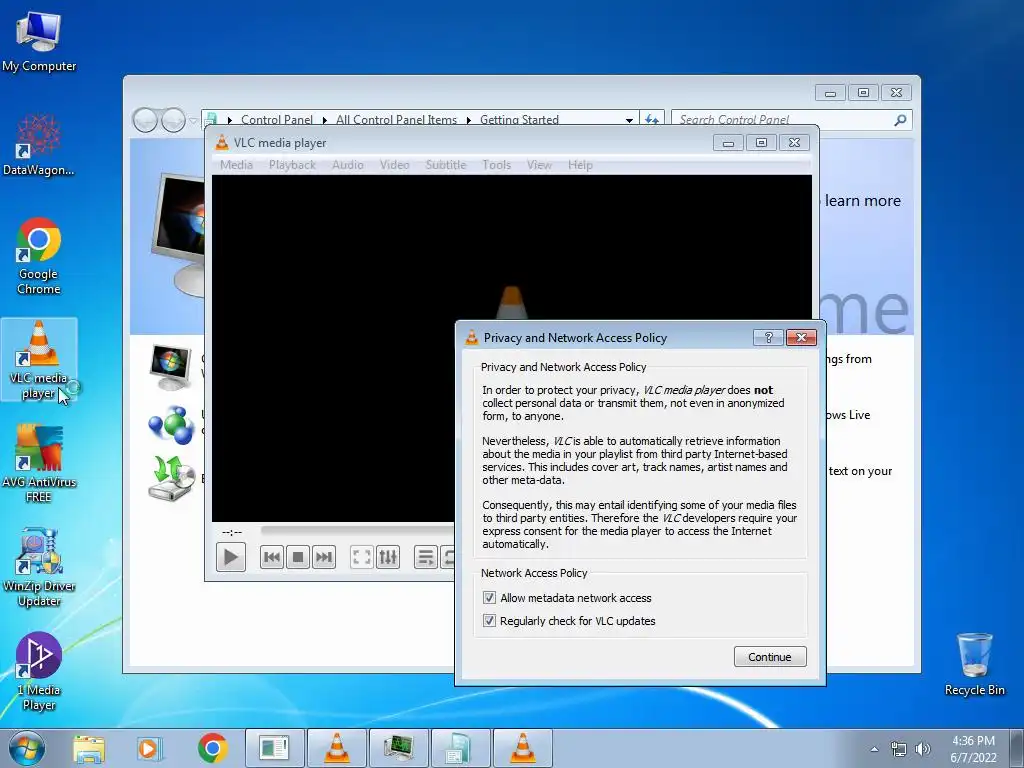The height and width of the screenshot is (768, 1024).
Task: Toggle VLC fullscreen mode
Action: pos(361,557)
